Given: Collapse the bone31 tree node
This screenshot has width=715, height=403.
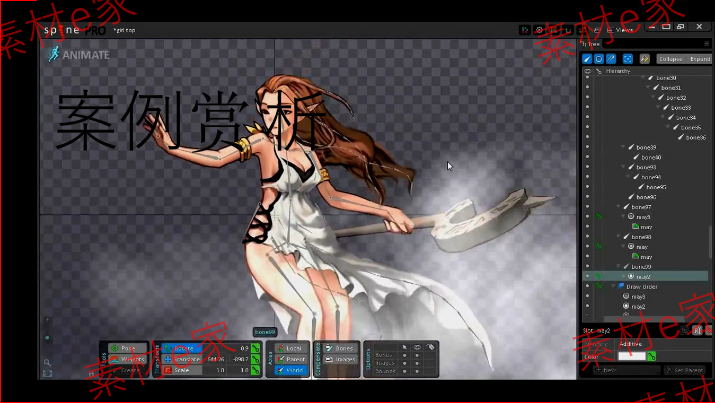Looking at the screenshot, I should (648, 88).
